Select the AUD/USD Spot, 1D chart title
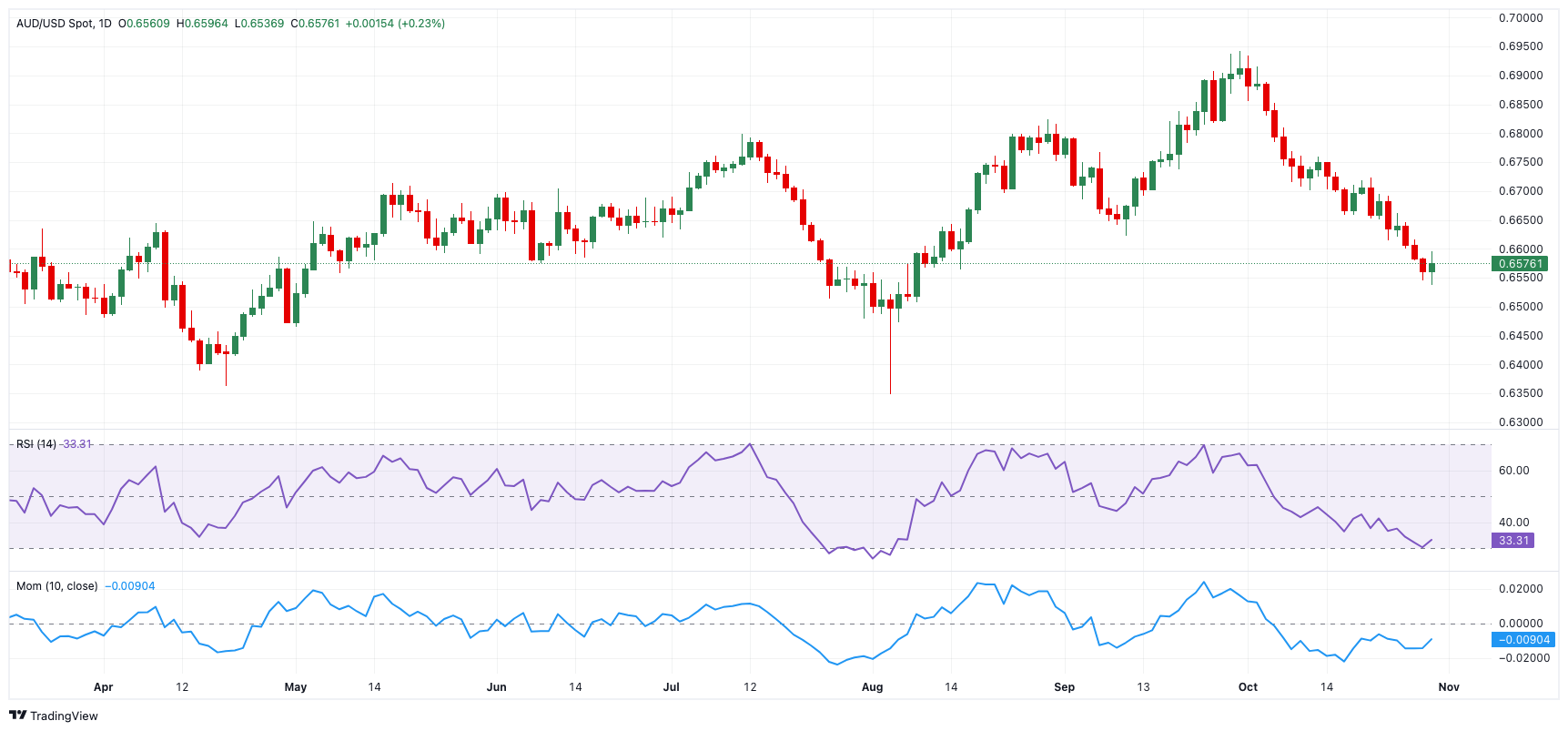Viewport: 1568px width, 731px height. pos(64,24)
